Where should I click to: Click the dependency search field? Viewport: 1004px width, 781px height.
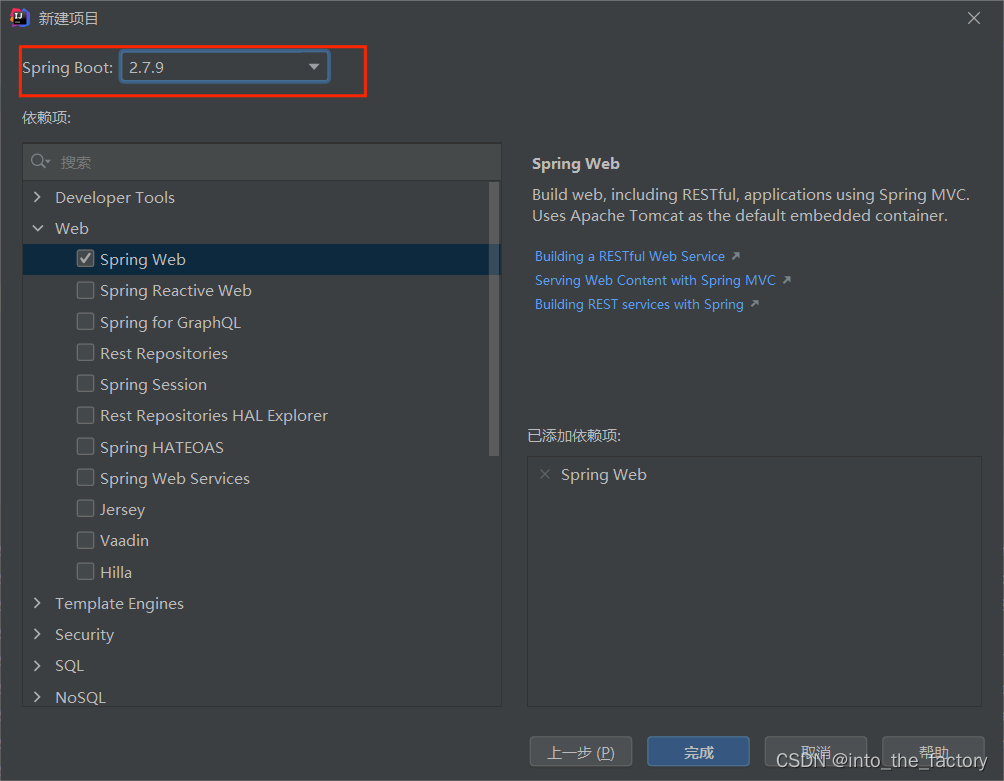pos(262,162)
